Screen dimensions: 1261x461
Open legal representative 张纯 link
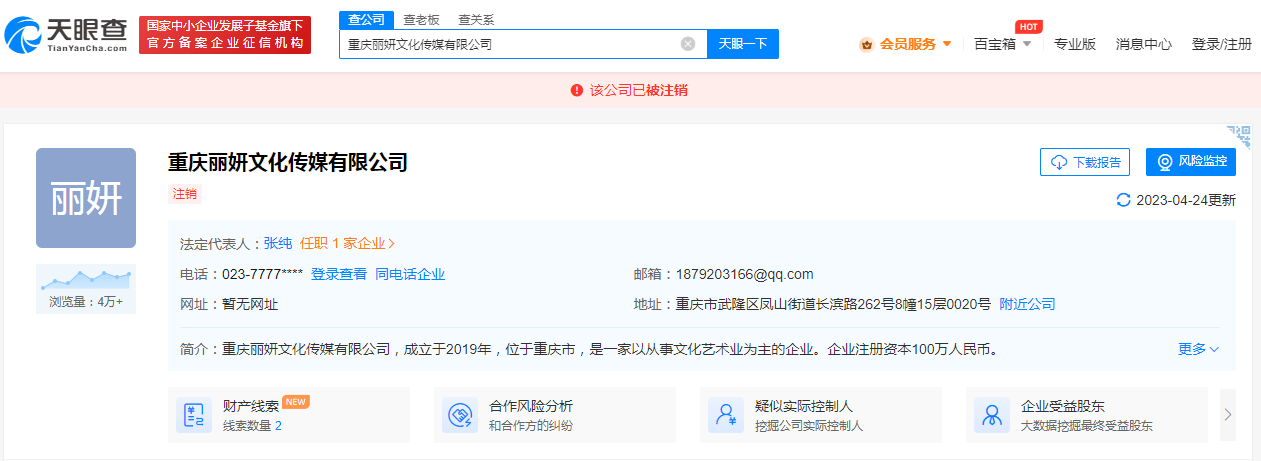278,243
